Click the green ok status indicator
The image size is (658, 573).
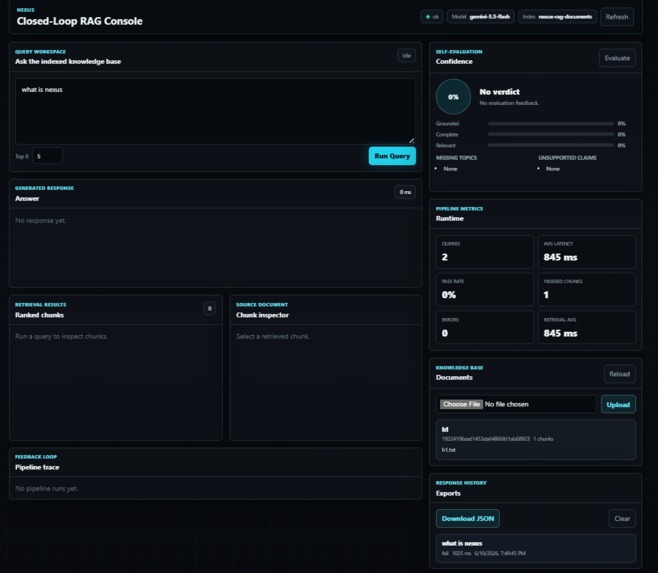[432, 17]
